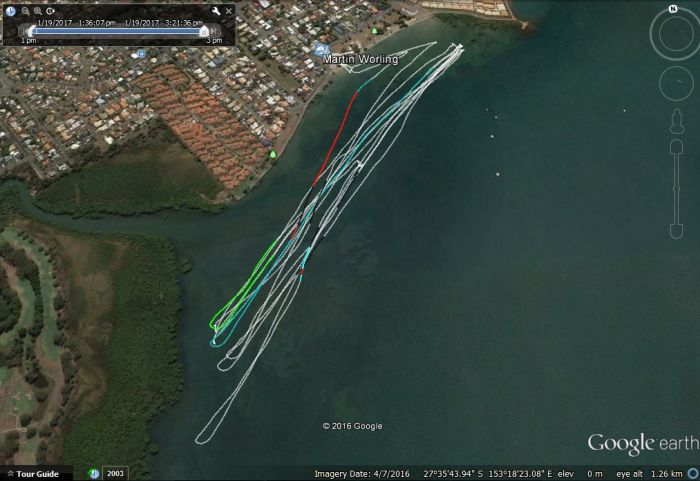Click the time slider play animation icon

click(12, 11)
